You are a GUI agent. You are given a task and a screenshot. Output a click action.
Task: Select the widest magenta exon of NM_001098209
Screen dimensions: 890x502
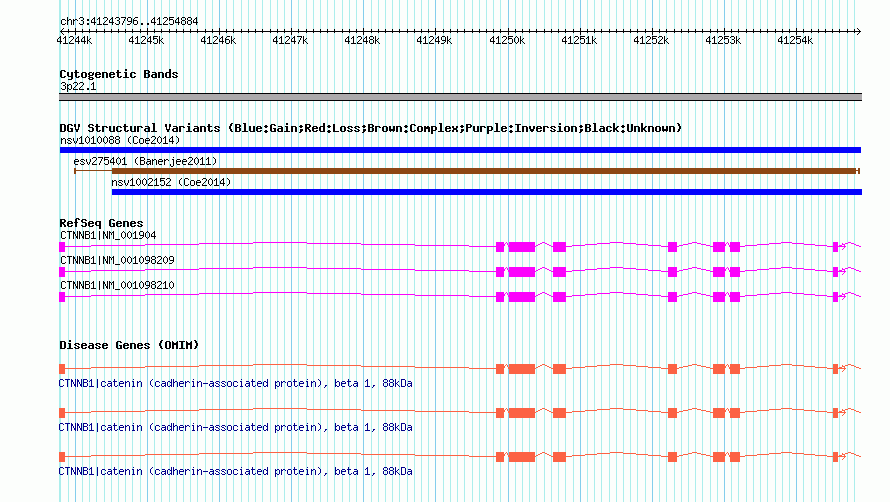tap(522, 272)
